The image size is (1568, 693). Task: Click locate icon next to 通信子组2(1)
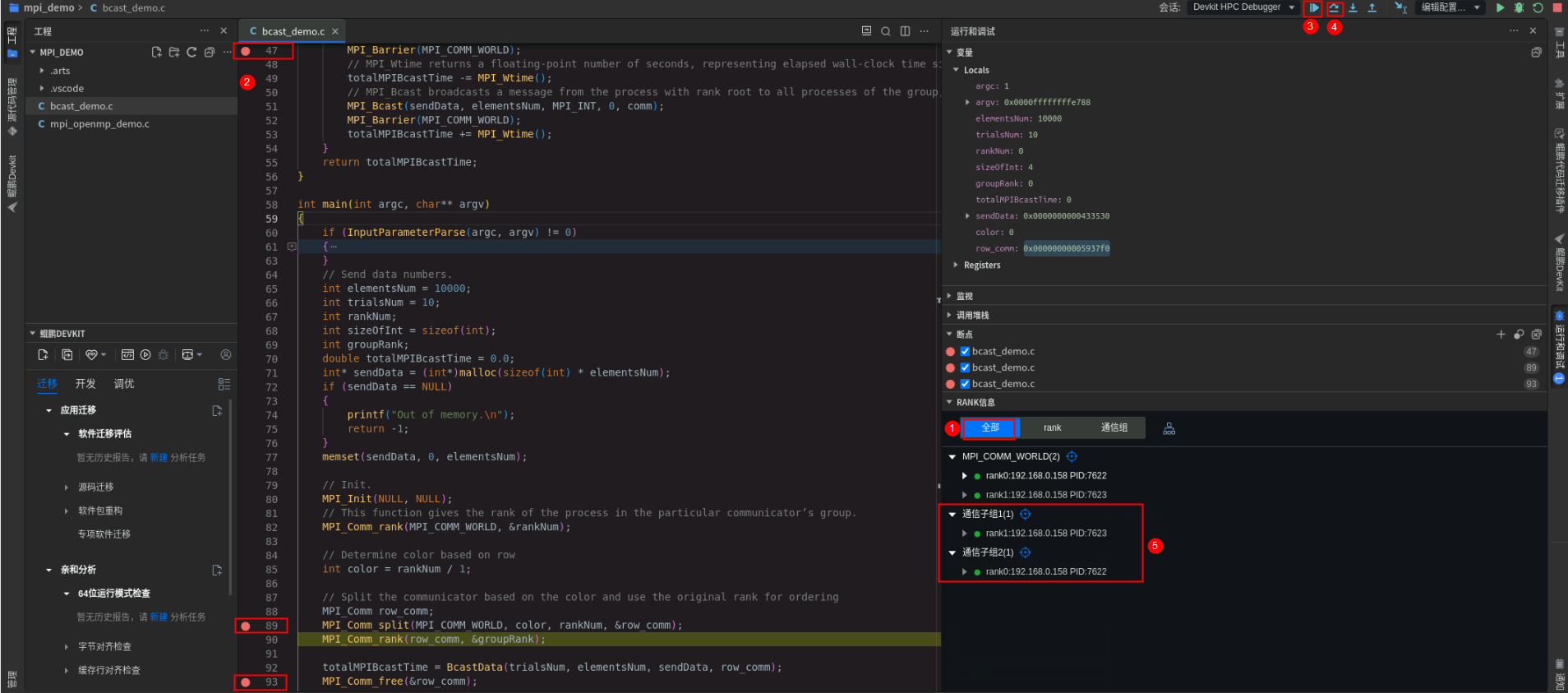tap(1025, 552)
